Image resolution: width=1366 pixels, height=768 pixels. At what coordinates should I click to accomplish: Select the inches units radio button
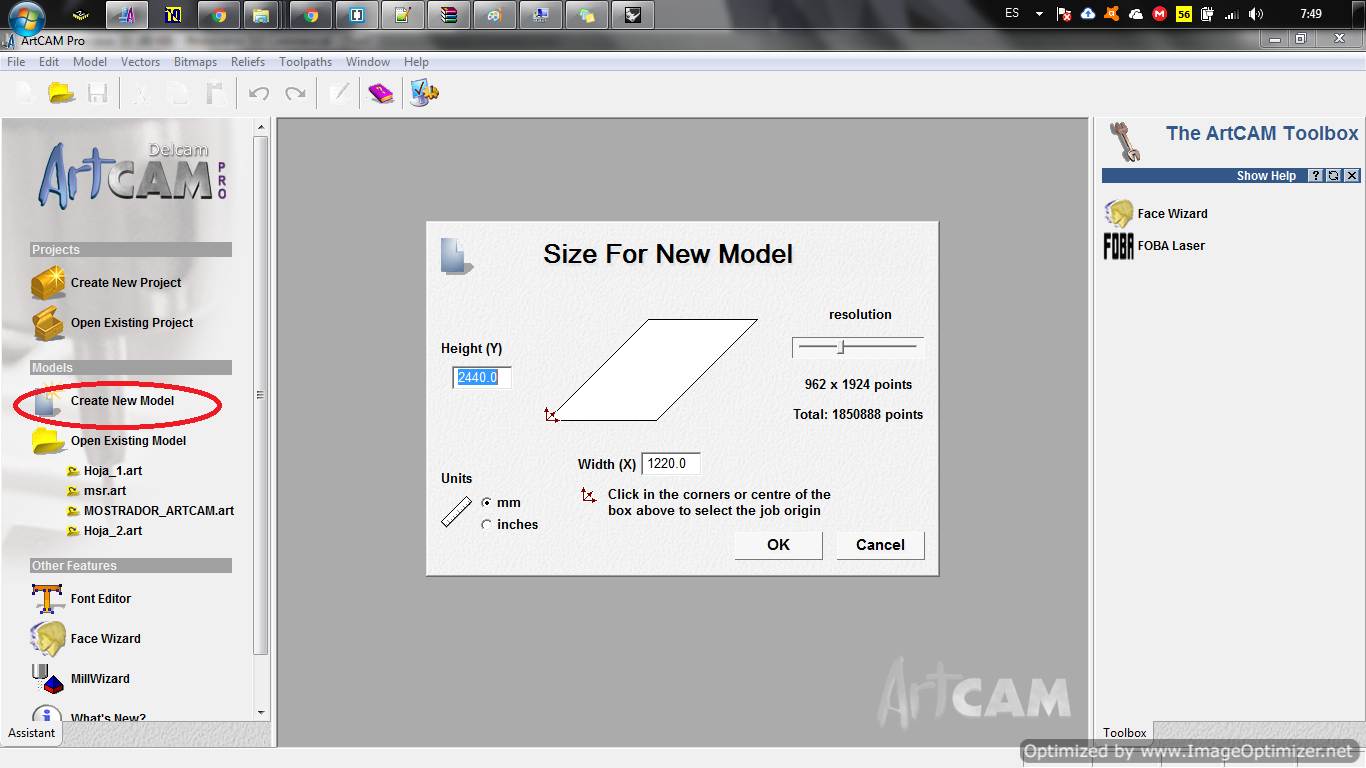pyautogui.click(x=487, y=525)
